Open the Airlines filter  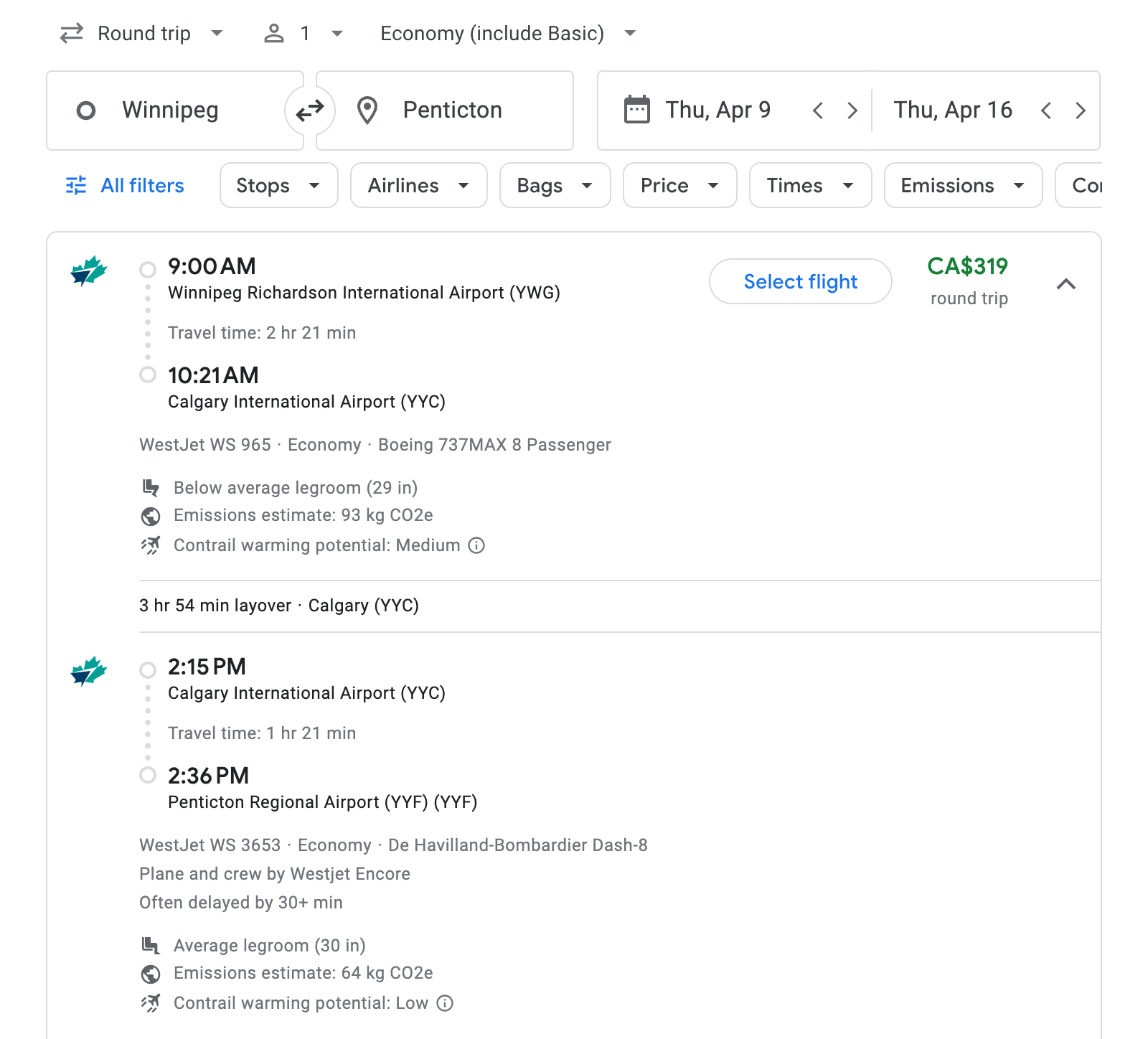(x=418, y=186)
